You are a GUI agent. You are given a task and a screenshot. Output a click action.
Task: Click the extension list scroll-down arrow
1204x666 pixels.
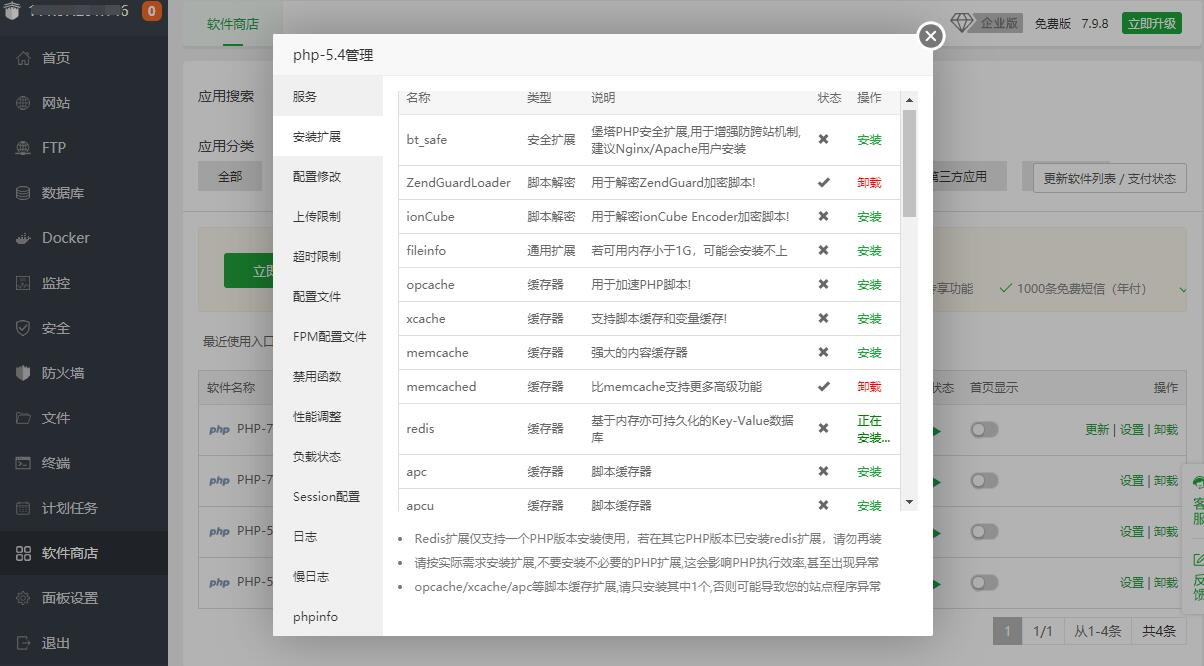point(909,502)
